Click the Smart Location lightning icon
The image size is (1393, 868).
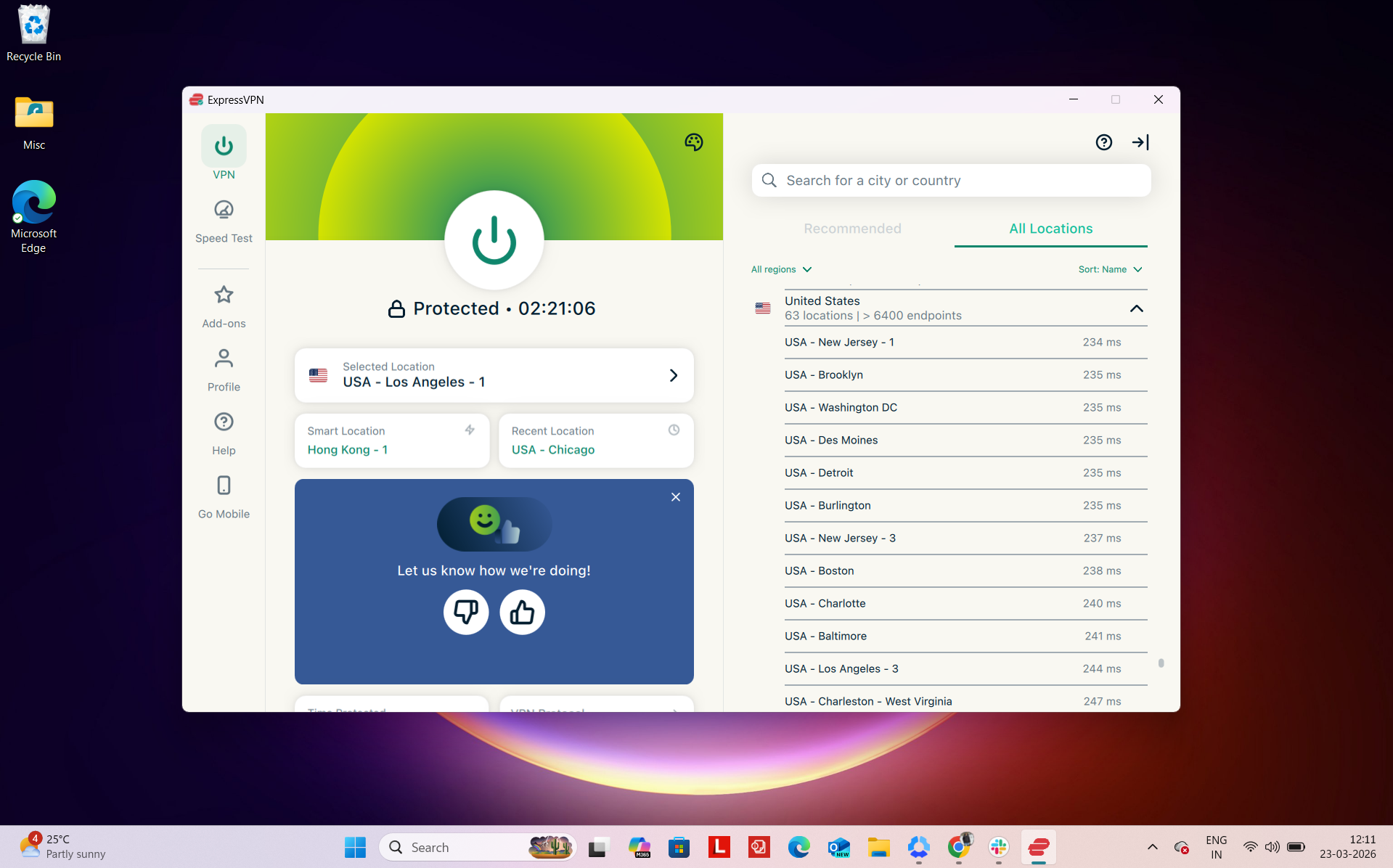click(470, 430)
